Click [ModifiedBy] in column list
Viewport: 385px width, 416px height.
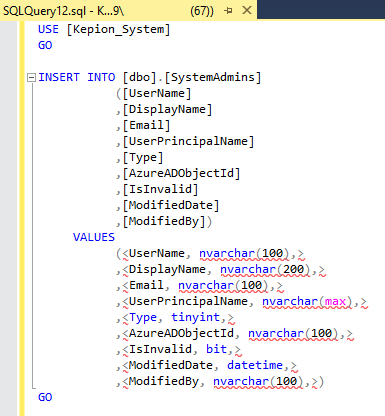tap(164, 221)
